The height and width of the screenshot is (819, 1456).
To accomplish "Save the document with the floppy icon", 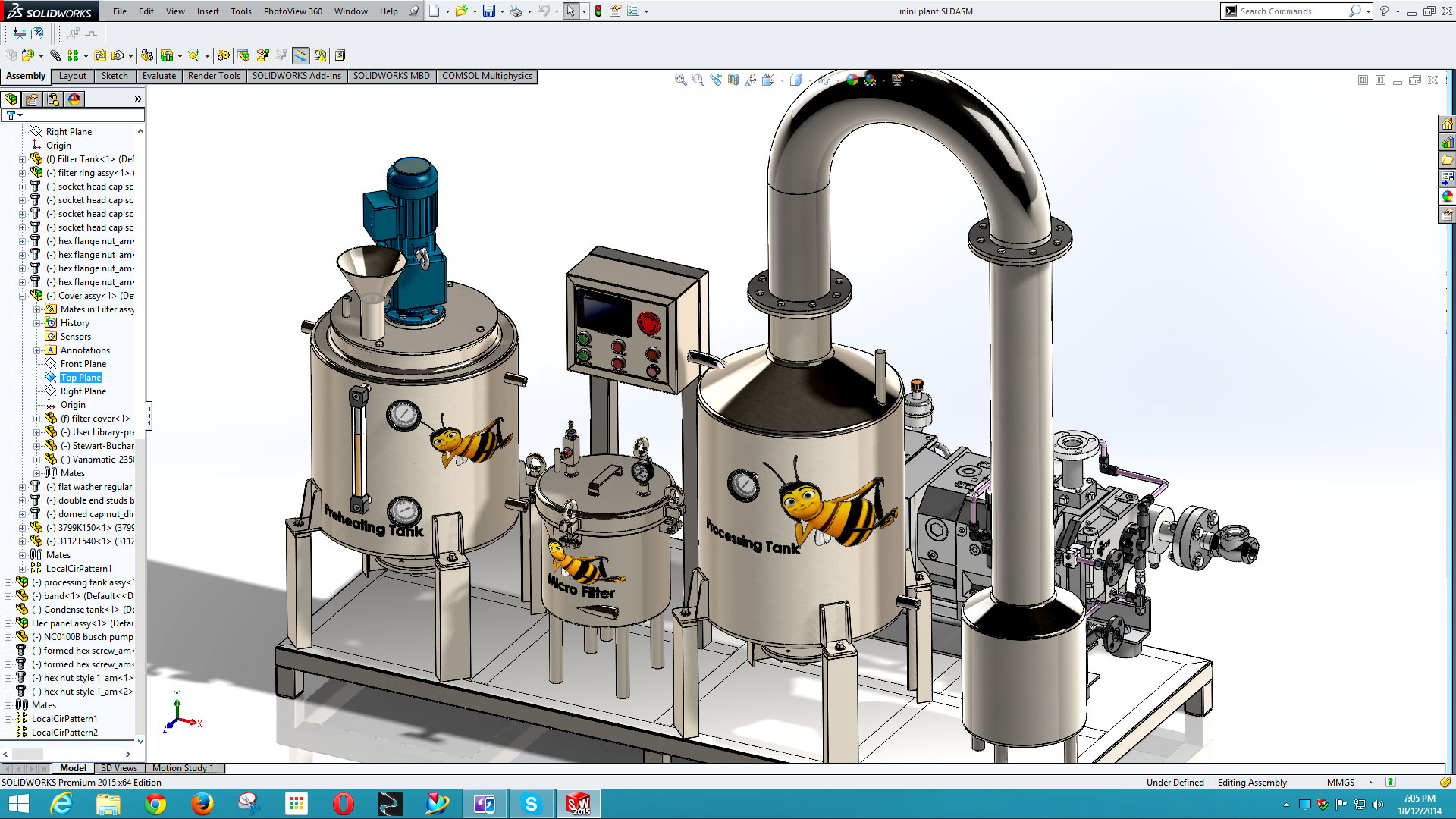I will (x=489, y=11).
